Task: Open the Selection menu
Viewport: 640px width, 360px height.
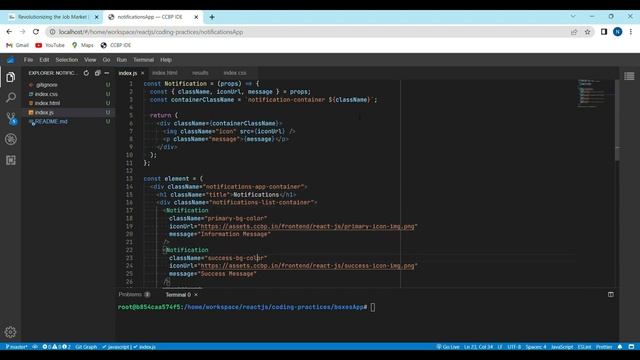Action: pos(67,60)
